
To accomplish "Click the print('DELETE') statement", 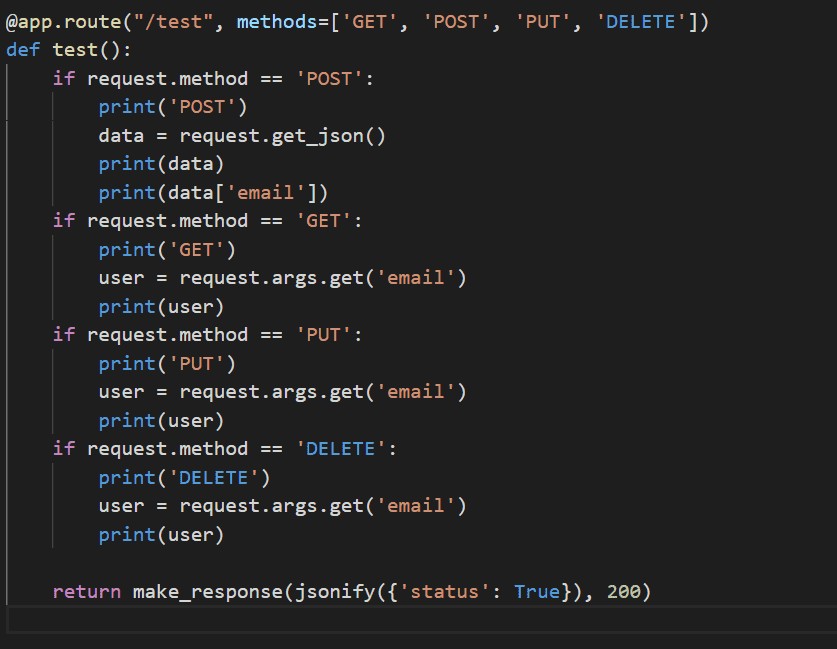I will [184, 478].
